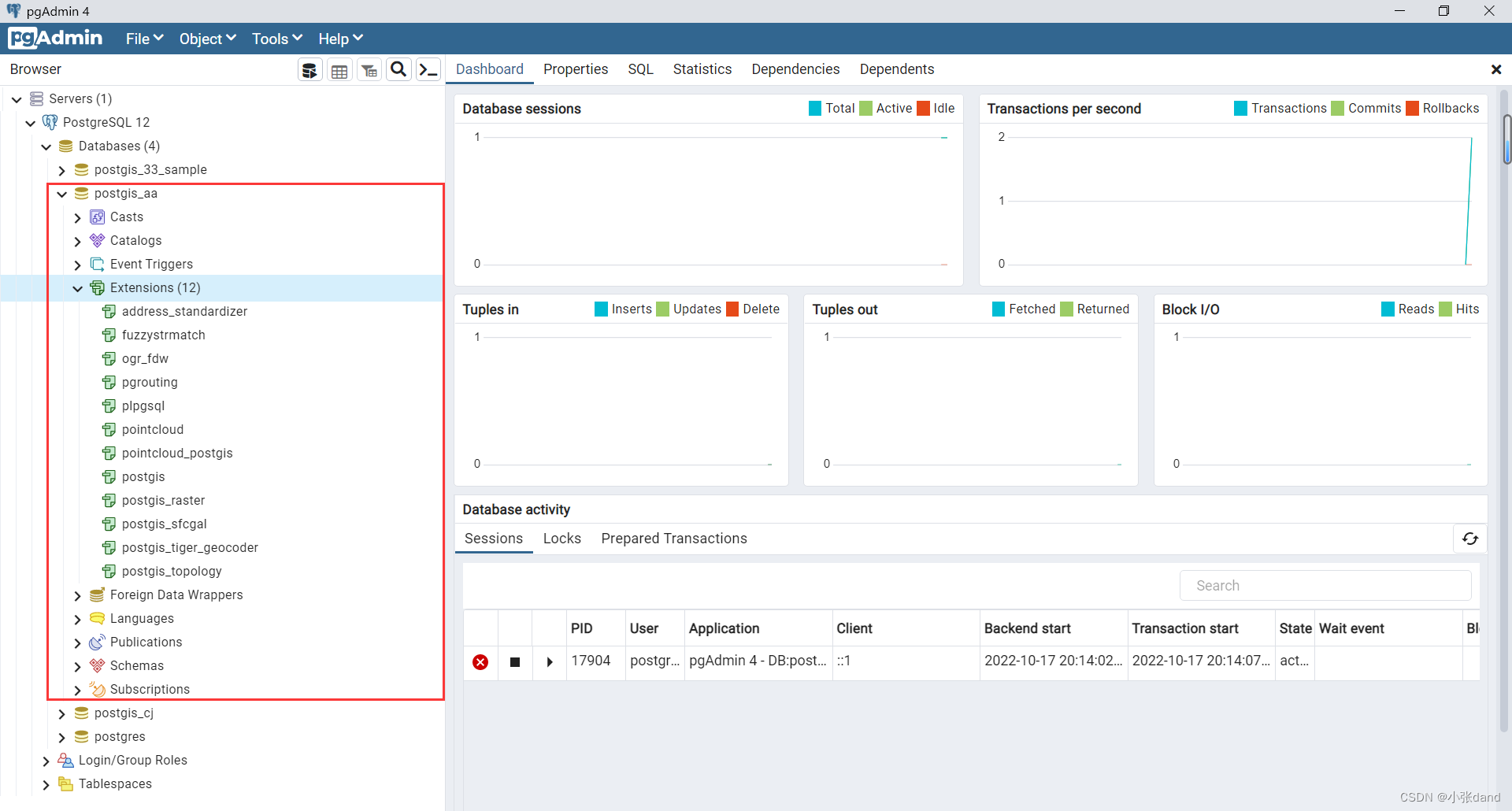Click the Catalogs node icon
The image size is (1512, 811).
[x=98, y=241]
